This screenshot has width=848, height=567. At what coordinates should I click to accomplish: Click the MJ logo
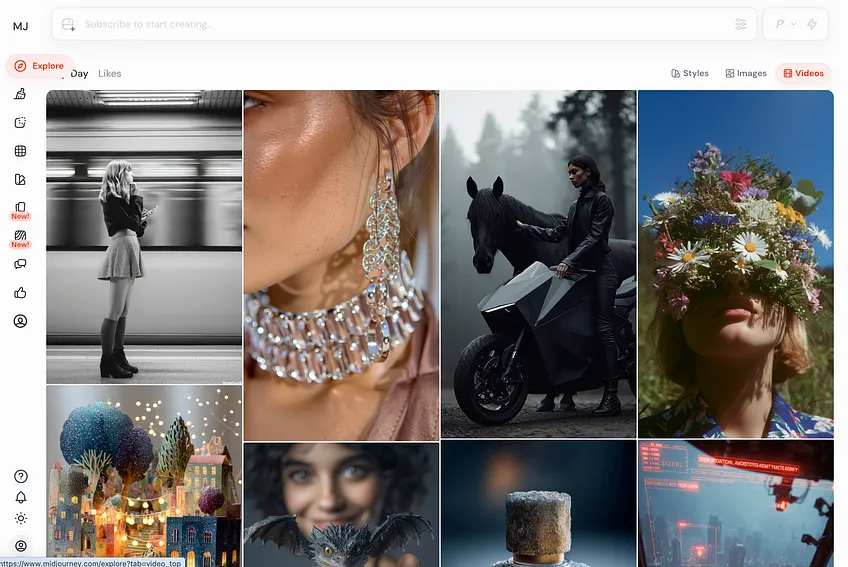coord(20,26)
